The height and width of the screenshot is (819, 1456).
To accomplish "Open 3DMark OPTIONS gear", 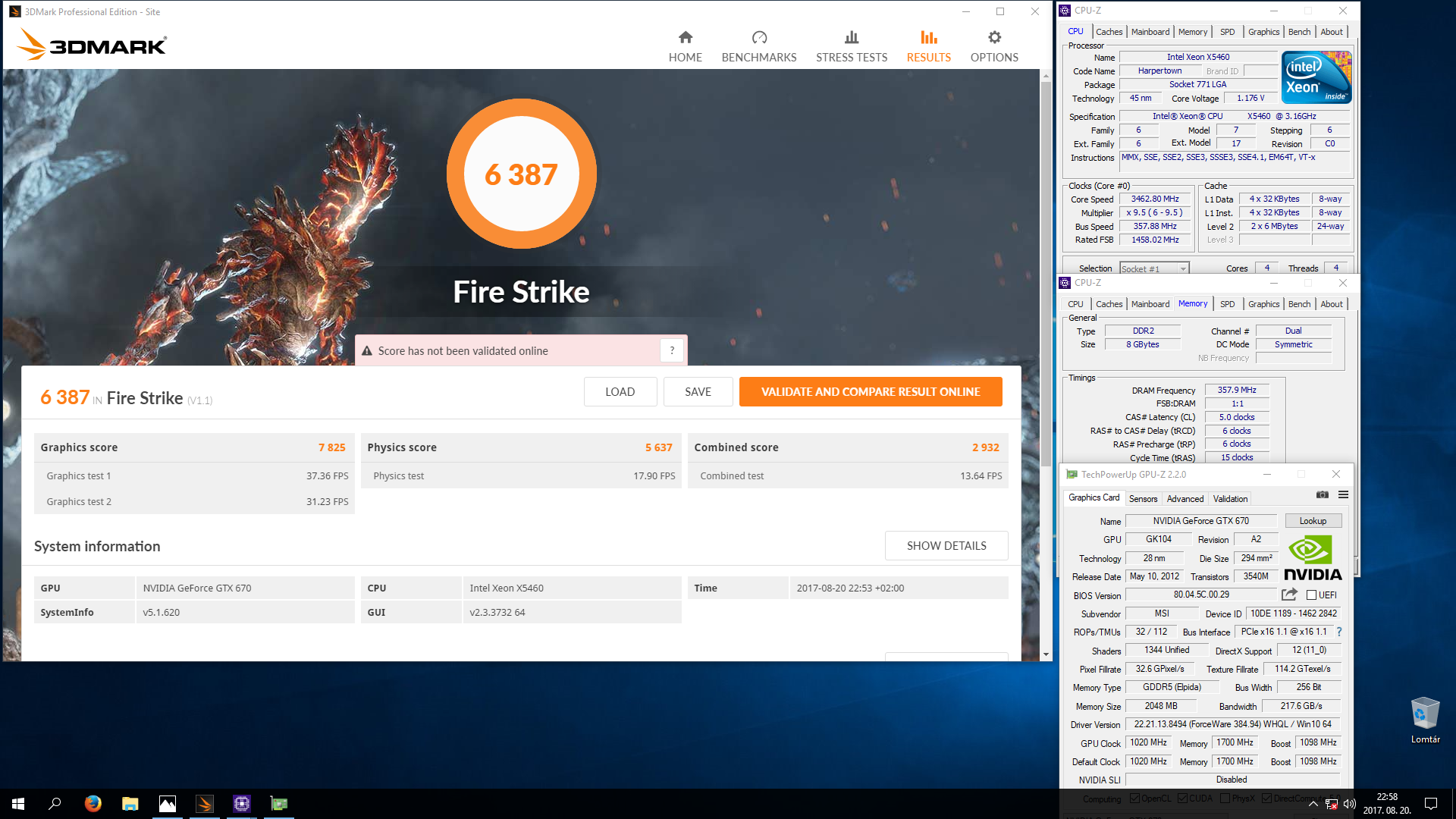I will (994, 46).
